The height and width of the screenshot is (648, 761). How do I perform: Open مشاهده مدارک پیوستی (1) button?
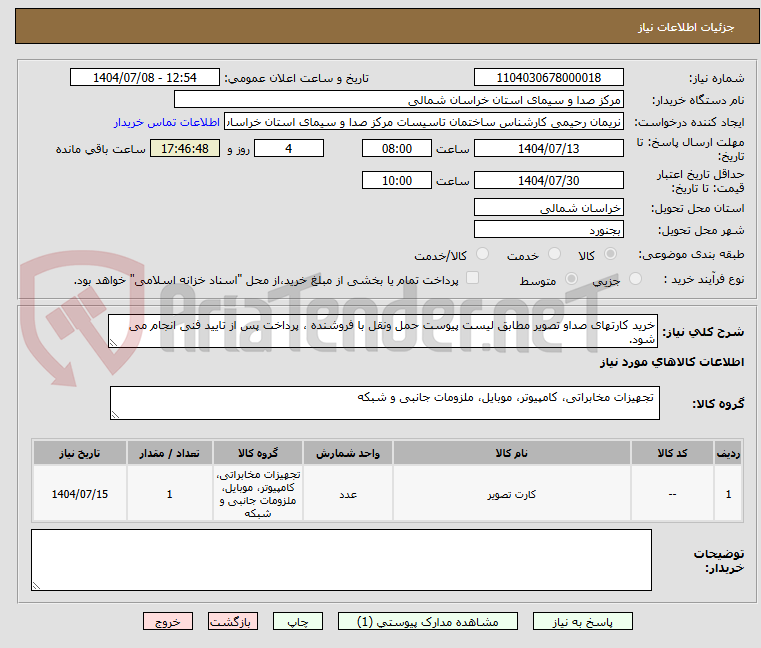pos(428,621)
